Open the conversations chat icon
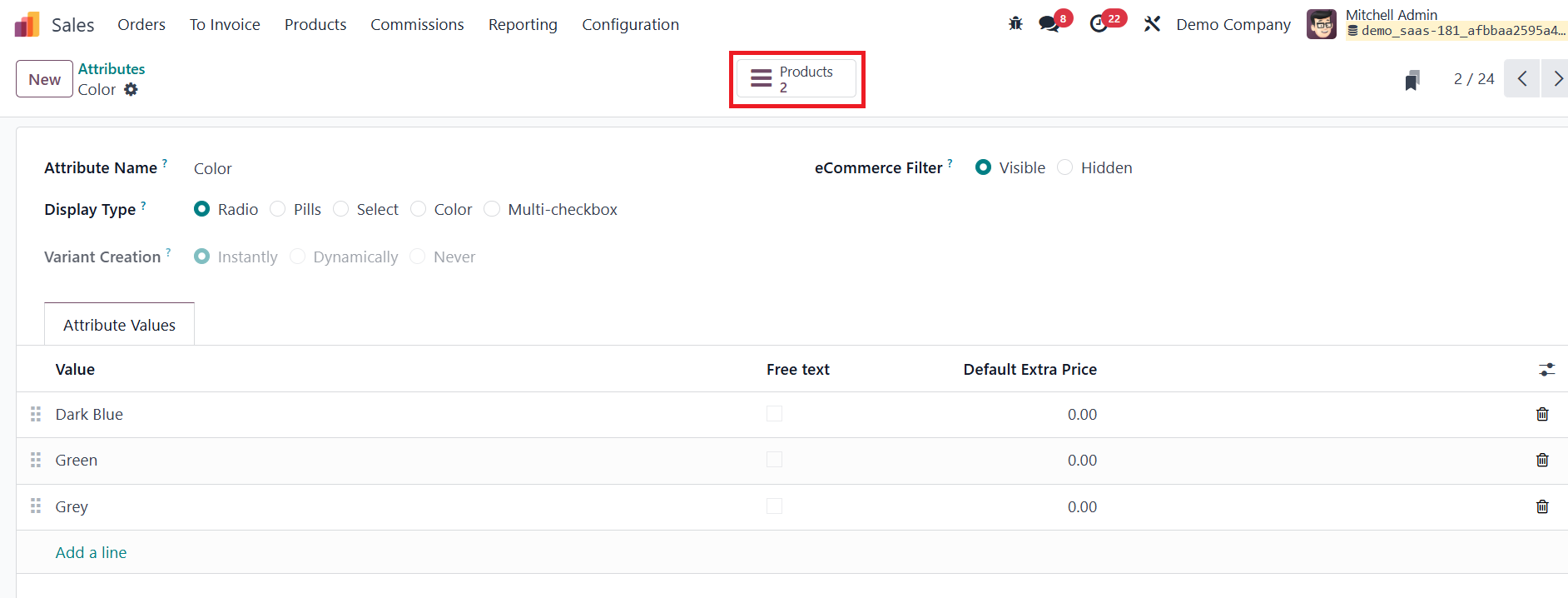The width and height of the screenshot is (1568, 598). [x=1049, y=24]
